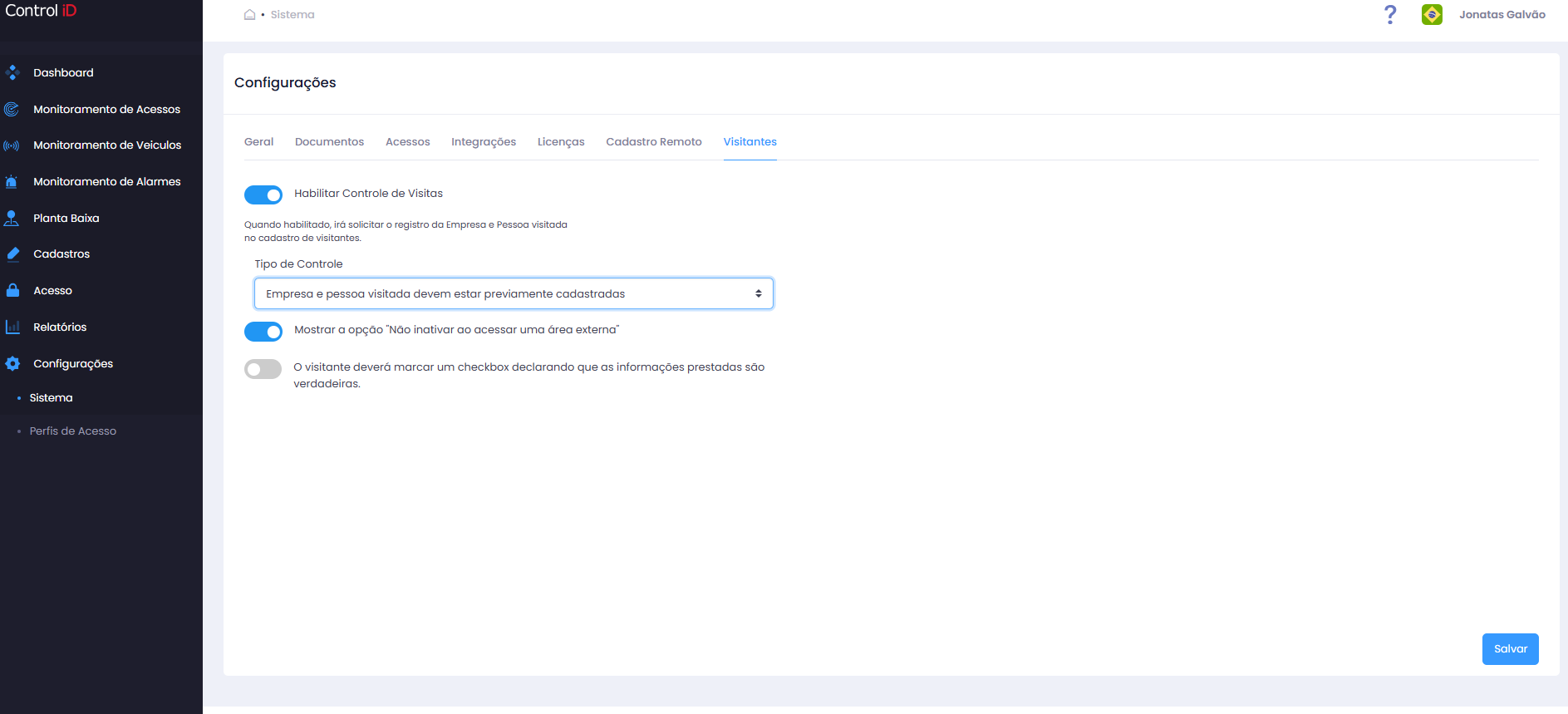Image resolution: width=1568 pixels, height=714 pixels.
Task: Click the Control iD logo
Action: [41, 11]
